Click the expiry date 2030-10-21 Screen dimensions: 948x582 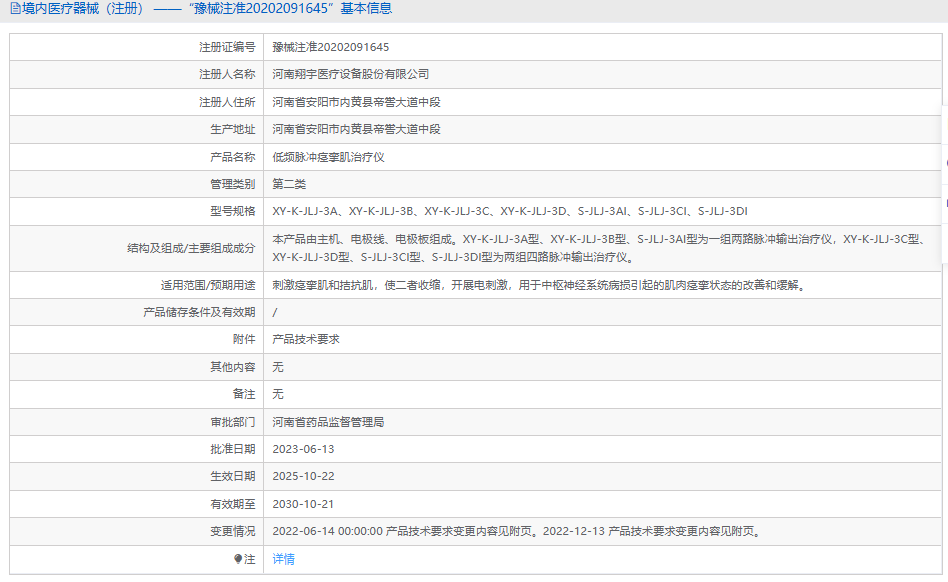coord(304,504)
